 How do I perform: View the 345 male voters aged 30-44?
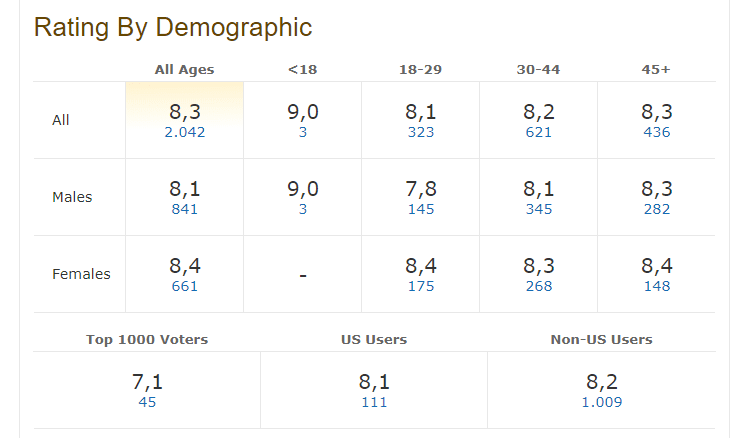click(539, 209)
